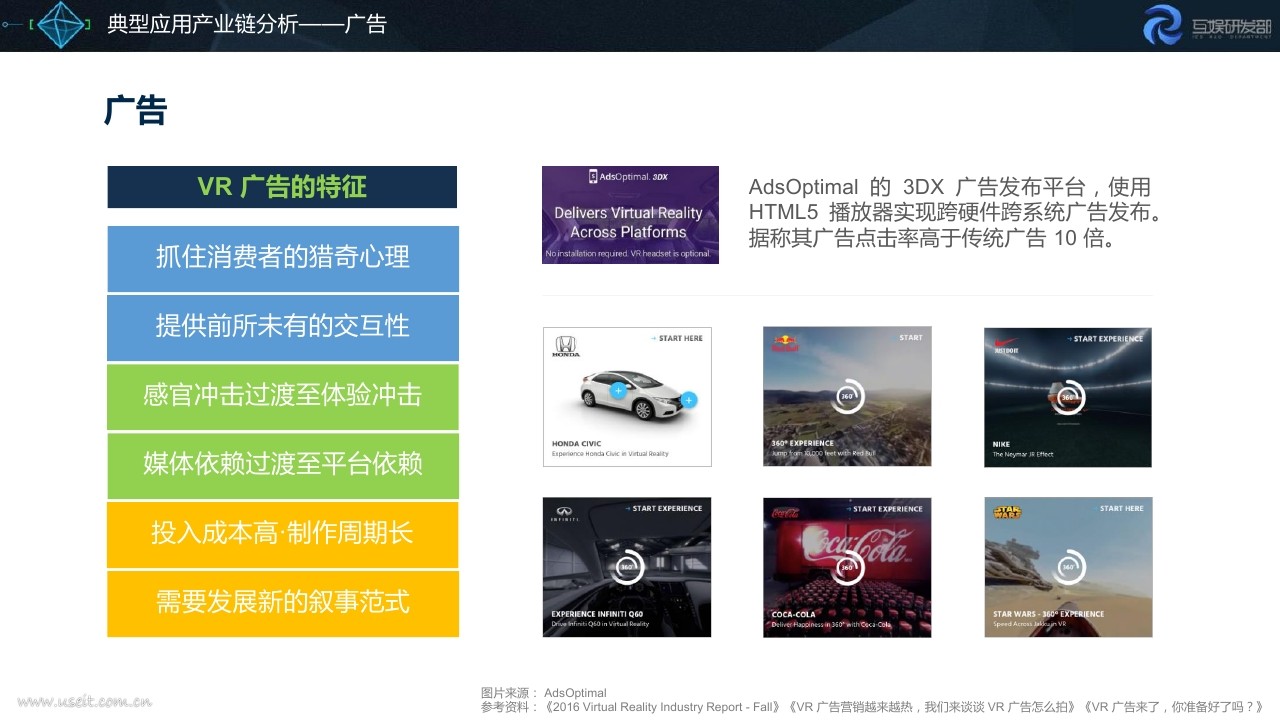This screenshot has height=720, width=1280.
Task: Click the diamond logo in slide header
Action: click(61, 25)
